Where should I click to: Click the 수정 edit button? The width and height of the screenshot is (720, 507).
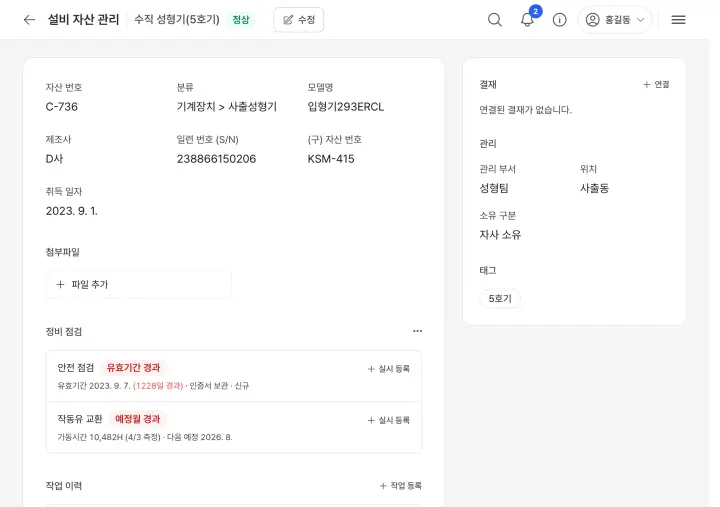pos(298,20)
